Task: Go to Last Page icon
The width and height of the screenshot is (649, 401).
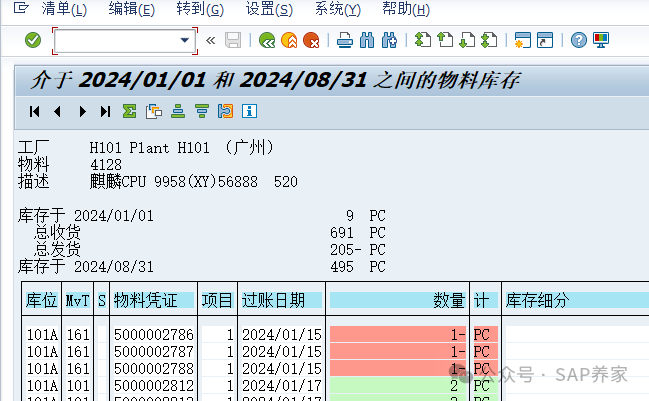Action: pyautogui.click(x=489, y=41)
